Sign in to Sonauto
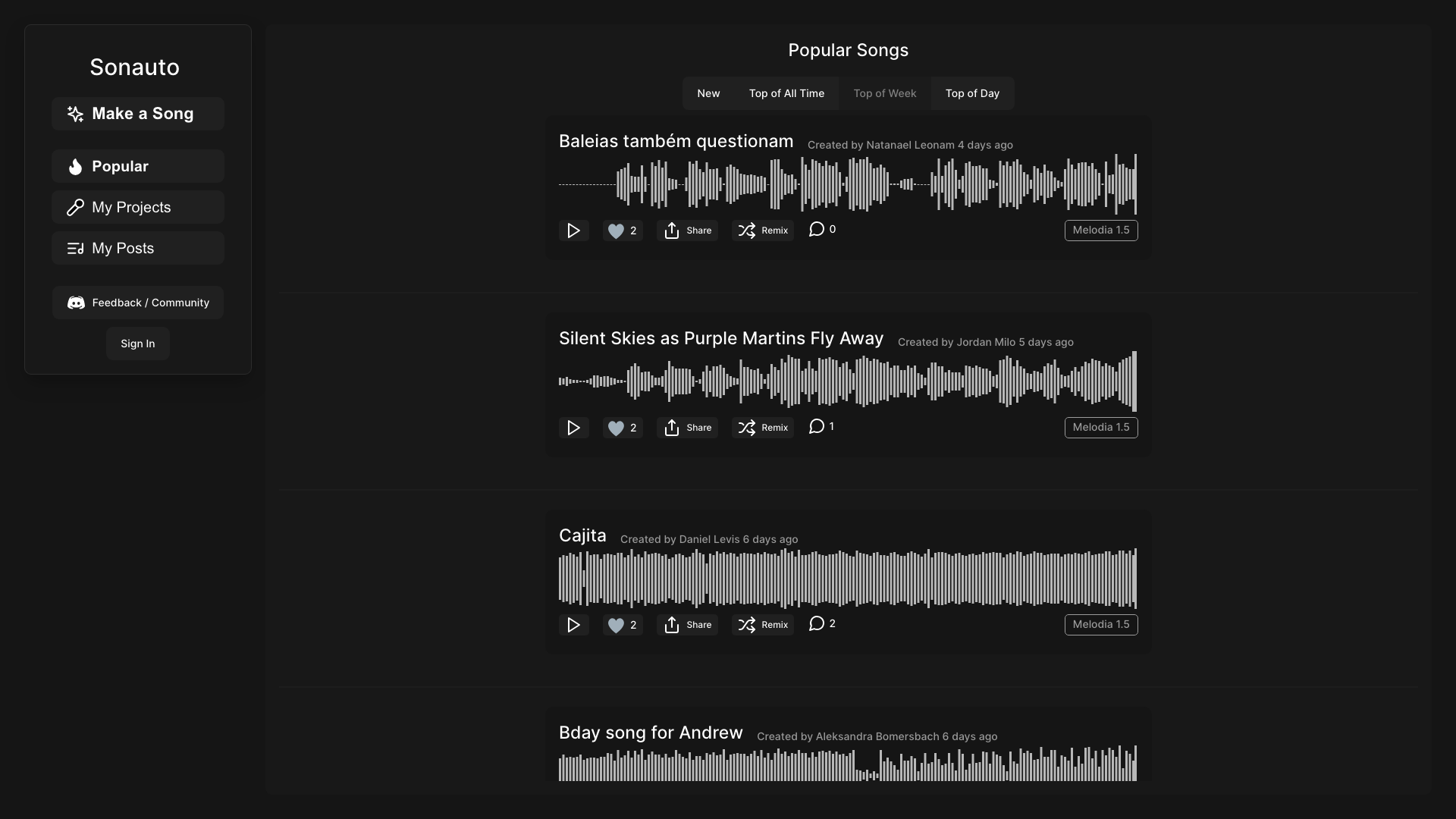1456x819 pixels. click(138, 344)
